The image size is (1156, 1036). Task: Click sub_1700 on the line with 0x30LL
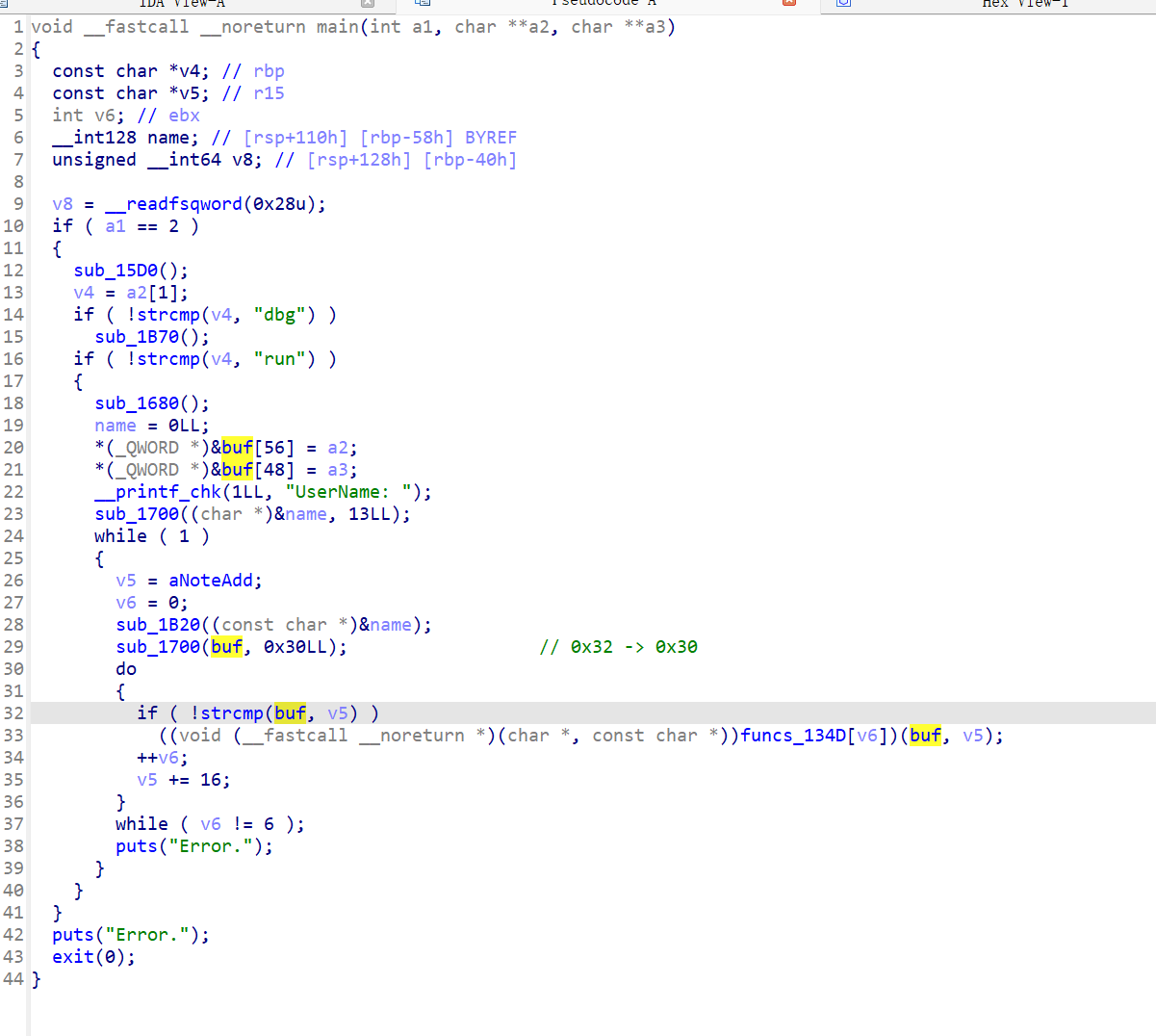[158, 647]
